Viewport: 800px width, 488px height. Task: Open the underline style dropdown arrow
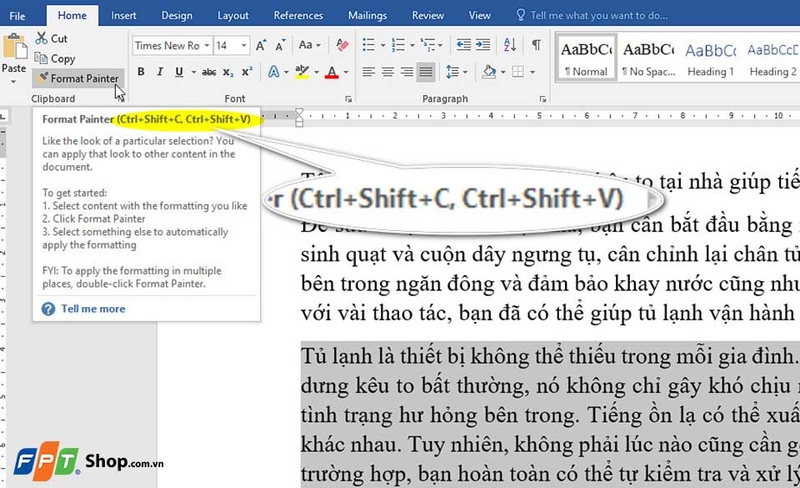(x=194, y=72)
